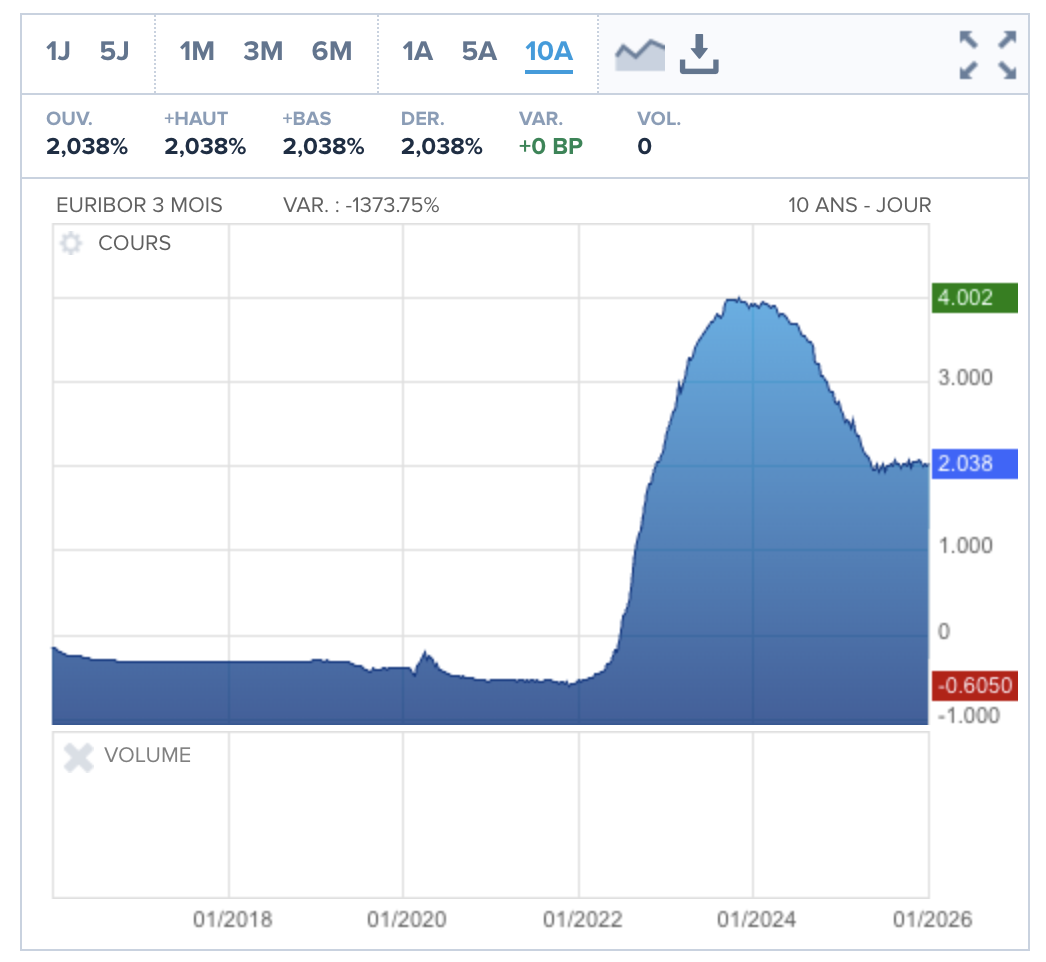This screenshot has width=1046, height=962.
Task: Select the 5A time range
Action: (479, 51)
